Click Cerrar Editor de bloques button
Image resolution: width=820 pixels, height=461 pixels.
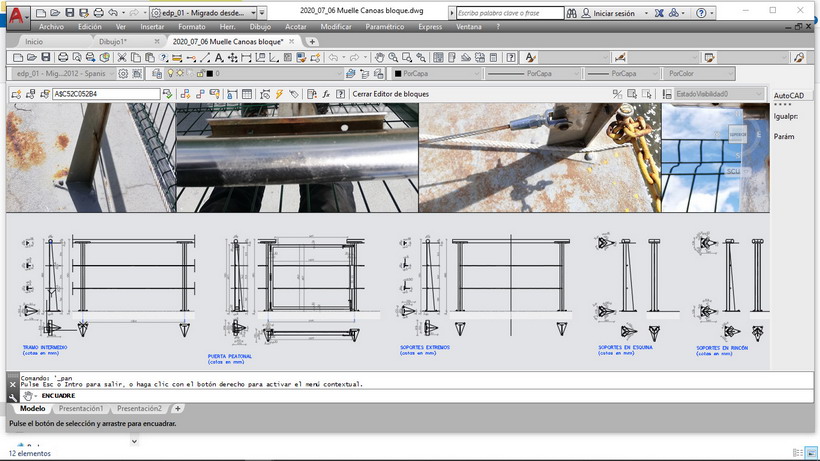coord(391,94)
